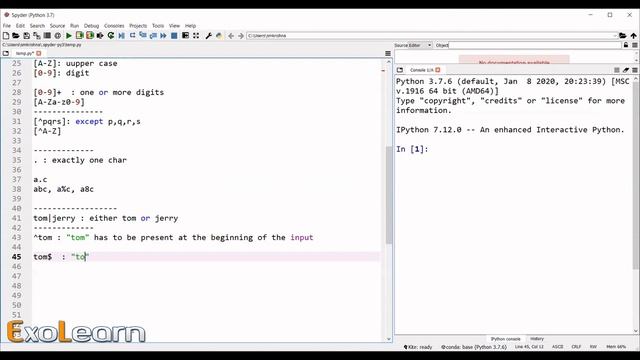
Task: Select the temp.py editor tab
Action: tap(24, 53)
